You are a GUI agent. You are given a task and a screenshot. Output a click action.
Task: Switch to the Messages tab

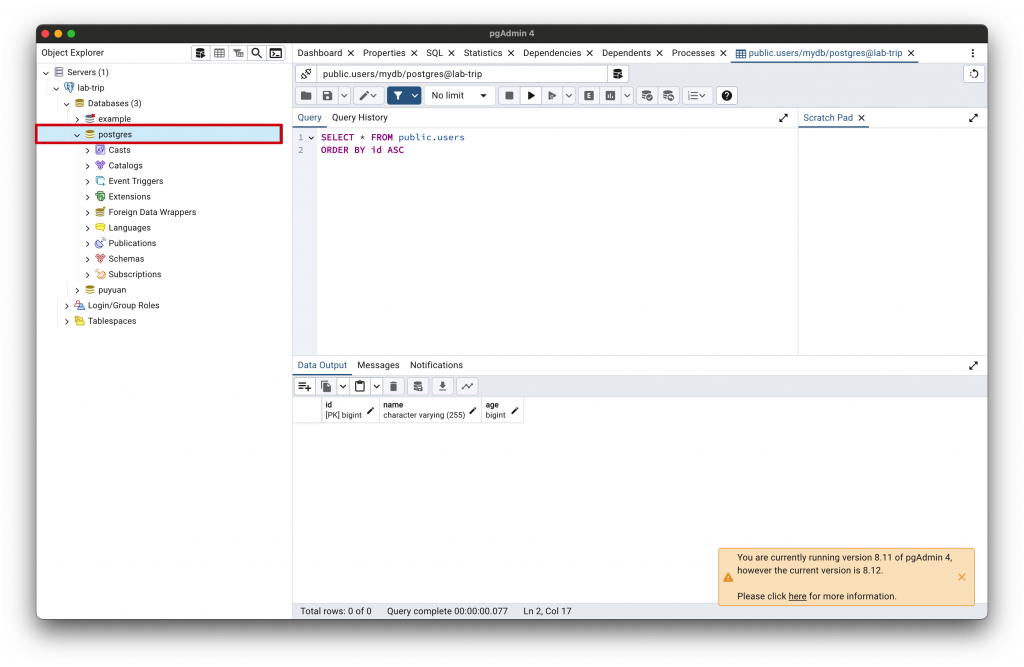pos(378,365)
